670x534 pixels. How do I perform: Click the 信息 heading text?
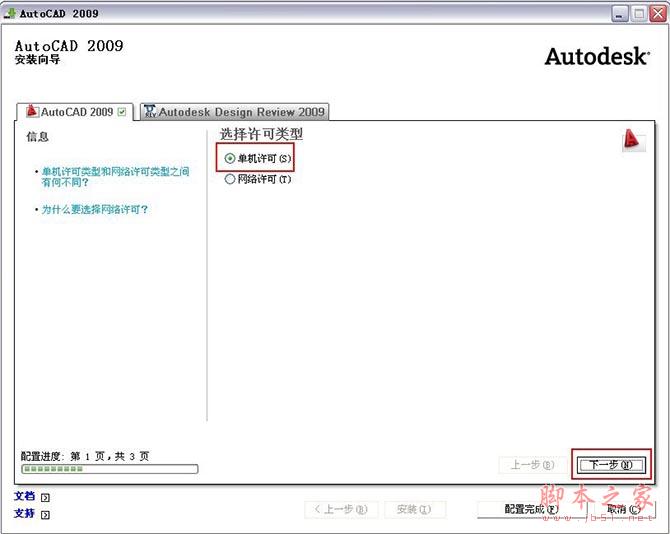click(38, 137)
